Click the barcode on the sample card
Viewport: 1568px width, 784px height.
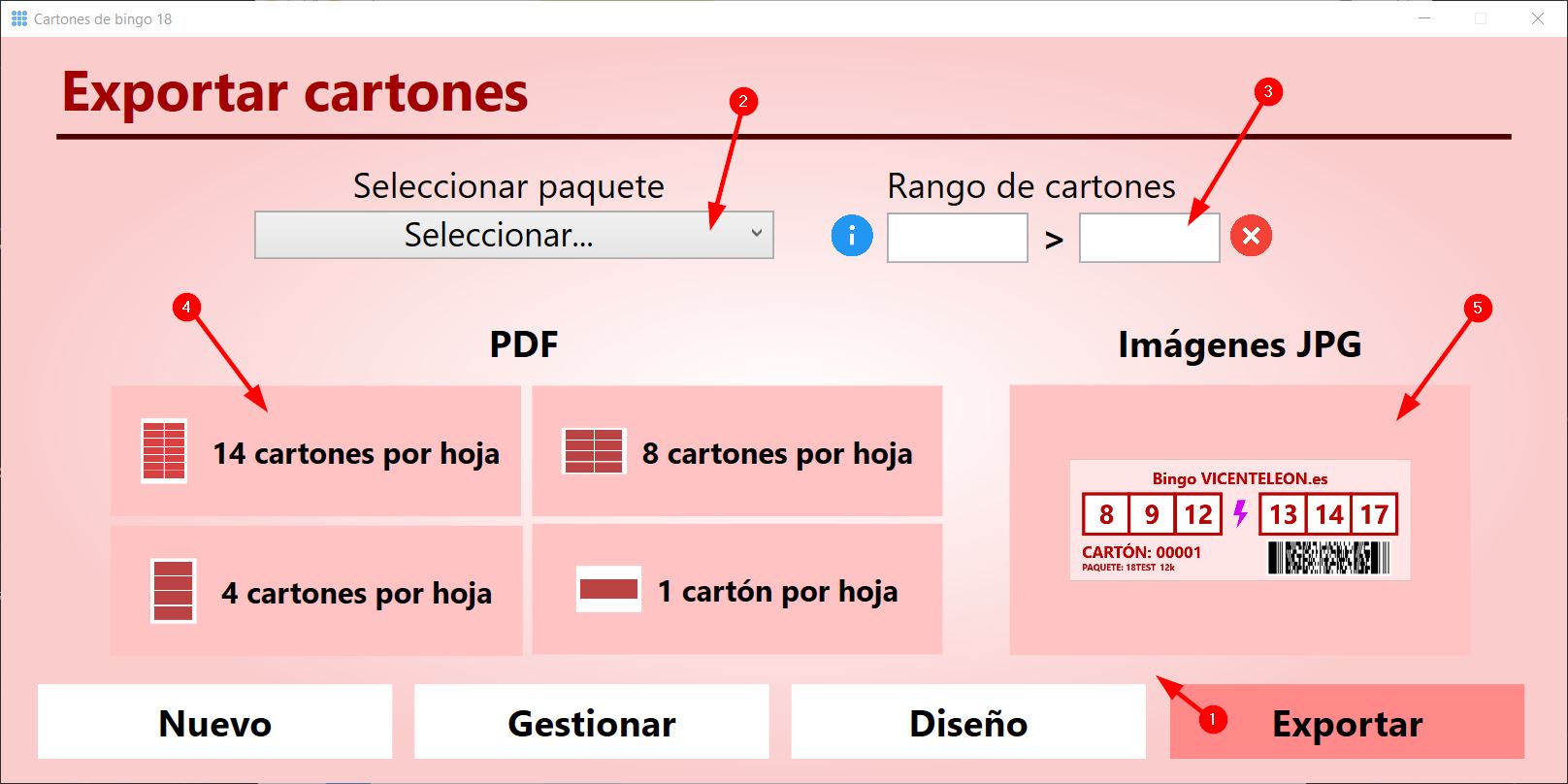click(1328, 558)
